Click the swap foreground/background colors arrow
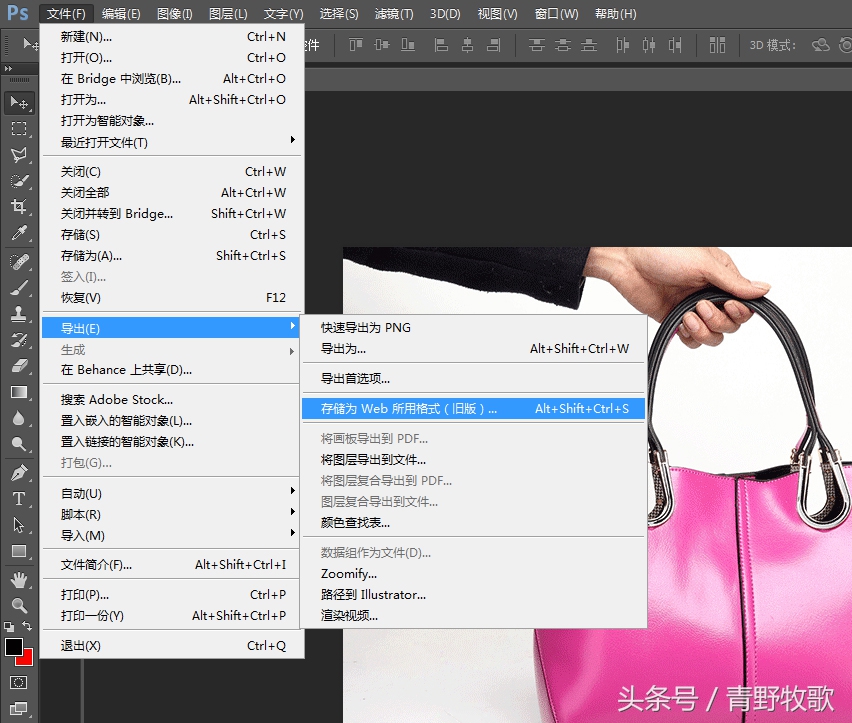This screenshot has width=852, height=723. (25, 624)
